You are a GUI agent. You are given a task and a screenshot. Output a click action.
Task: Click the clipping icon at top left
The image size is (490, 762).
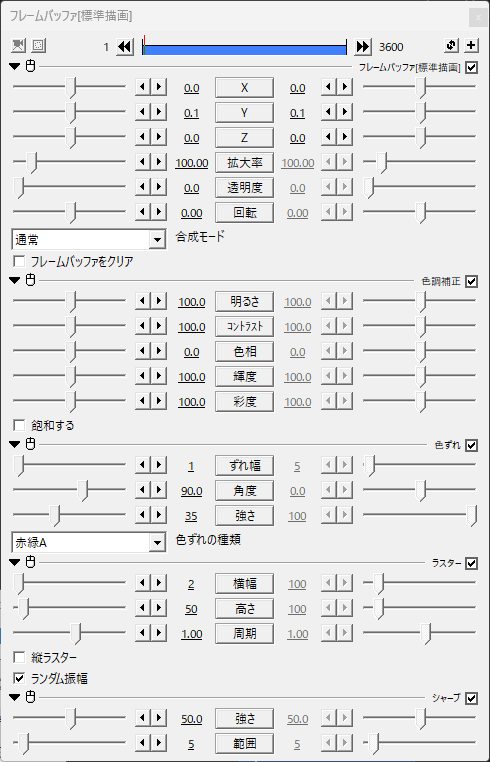pos(38,46)
